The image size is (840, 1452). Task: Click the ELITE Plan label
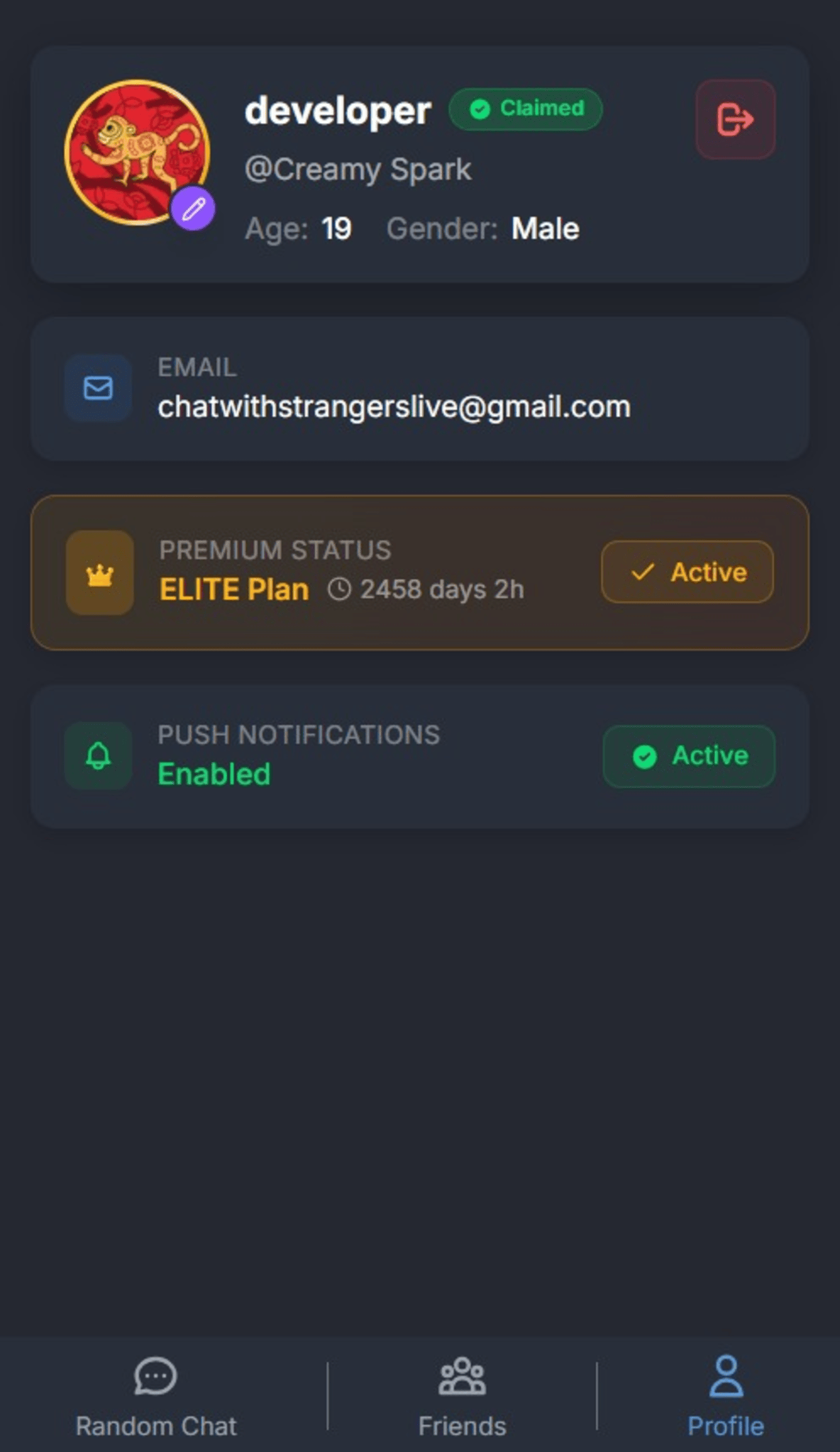click(x=234, y=589)
